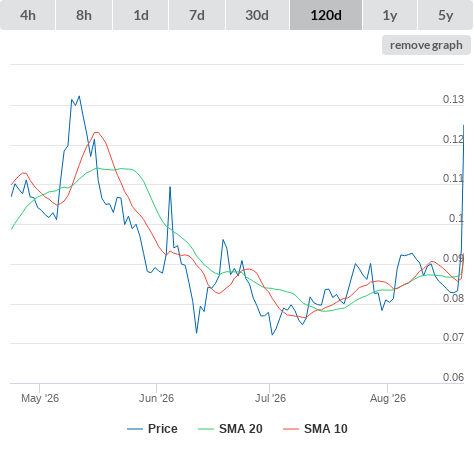Toggle SMA 20 legend entry
474x455 pixels.
coord(240,429)
